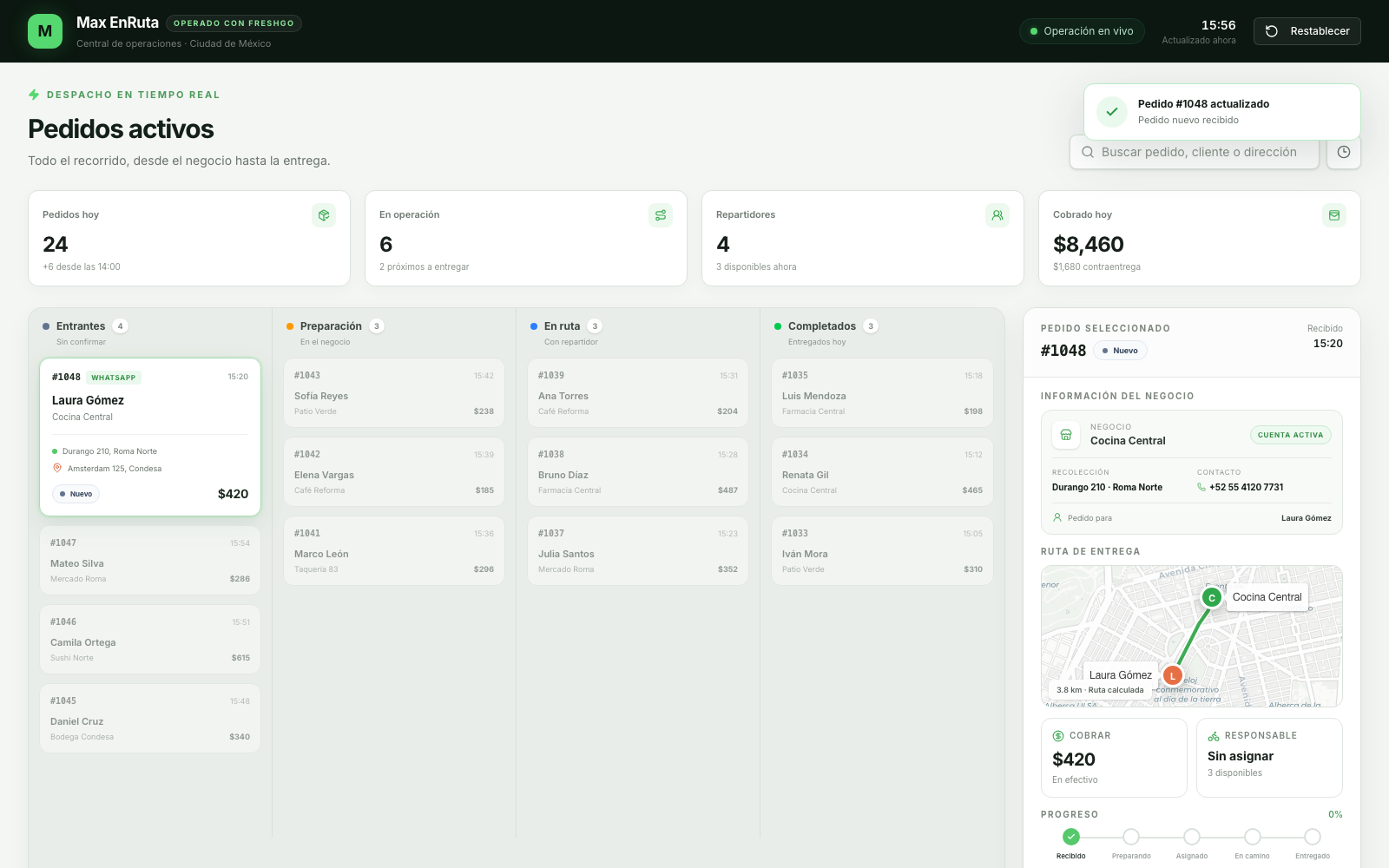Screen dimensions: 1389x868
Task: Select the Entregado progress step circle
Action: 1313,837
